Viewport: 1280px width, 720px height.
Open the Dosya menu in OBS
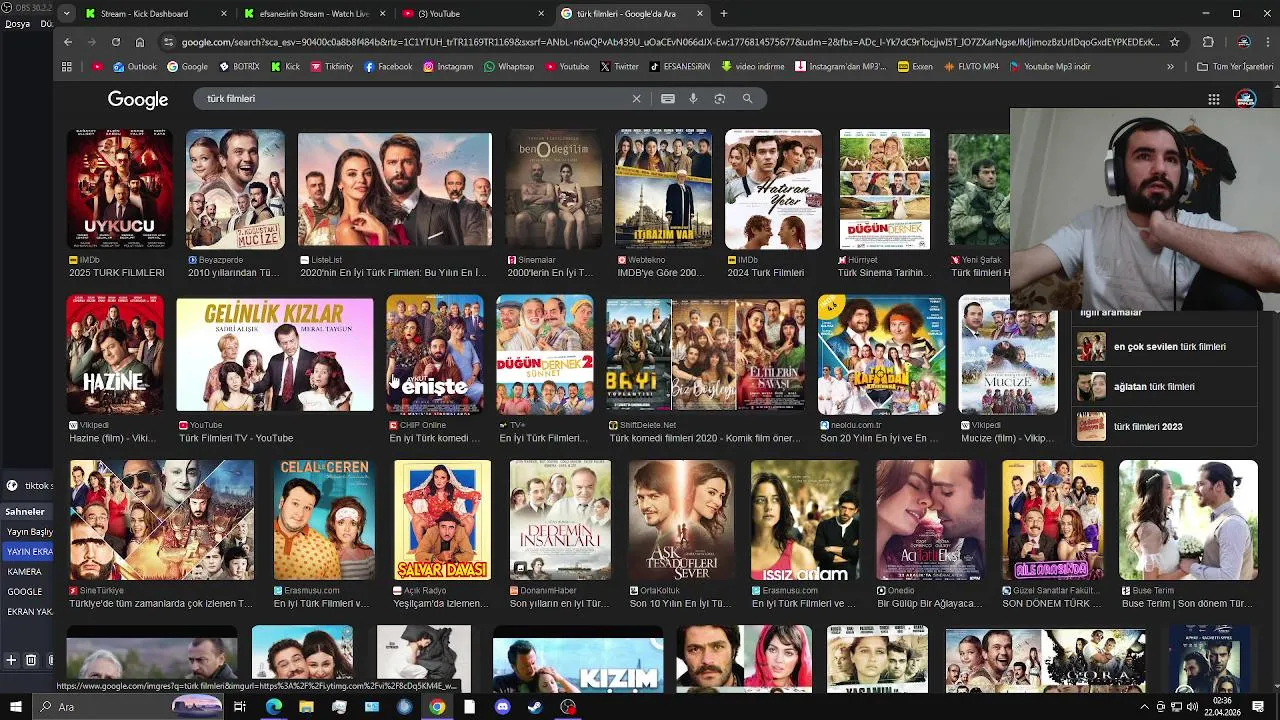[x=18, y=24]
